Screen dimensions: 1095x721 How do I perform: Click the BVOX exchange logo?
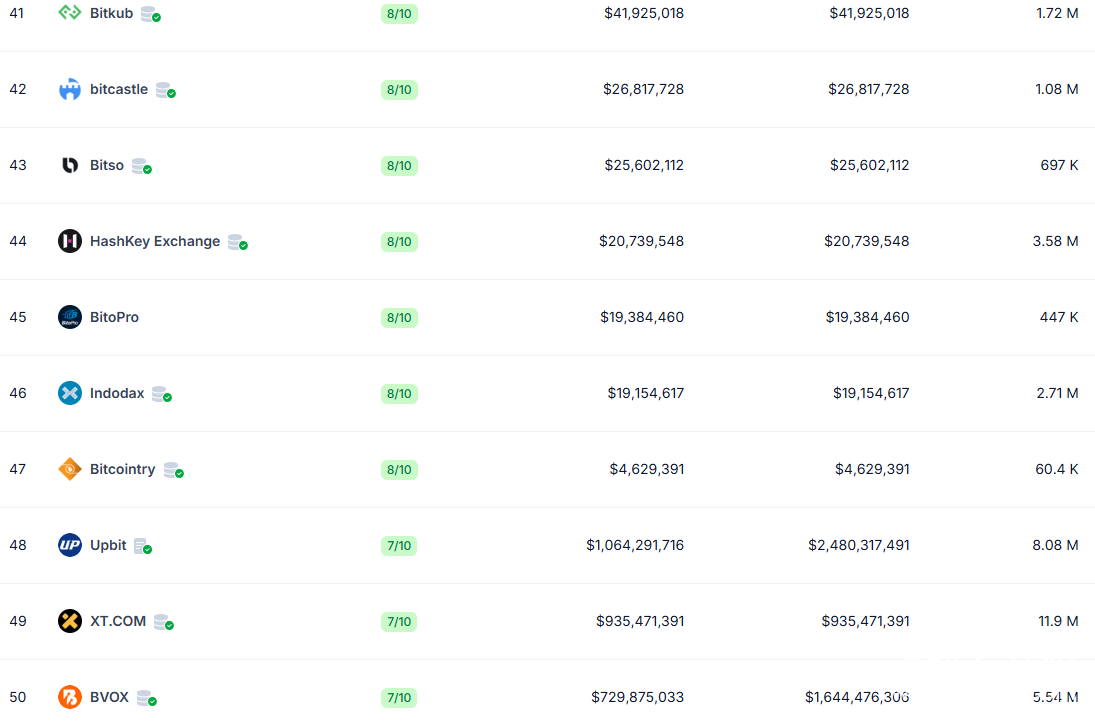point(70,697)
